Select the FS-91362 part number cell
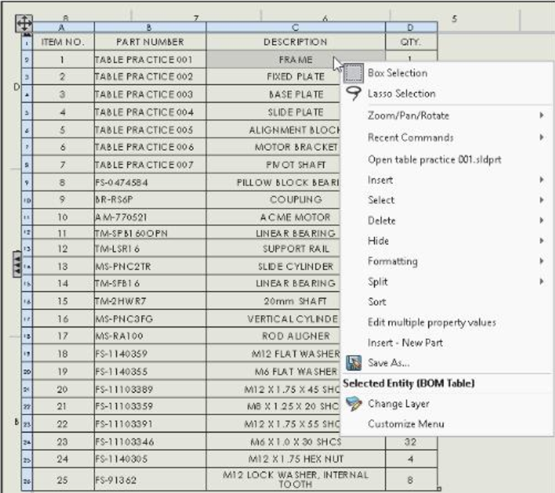Screen dimensions: 555x493 (x=150, y=480)
